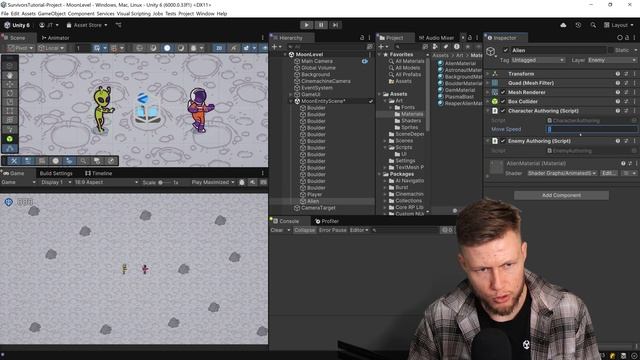The height and width of the screenshot is (360, 640).
Task: Click the Move Speed input field
Action: [592, 129]
